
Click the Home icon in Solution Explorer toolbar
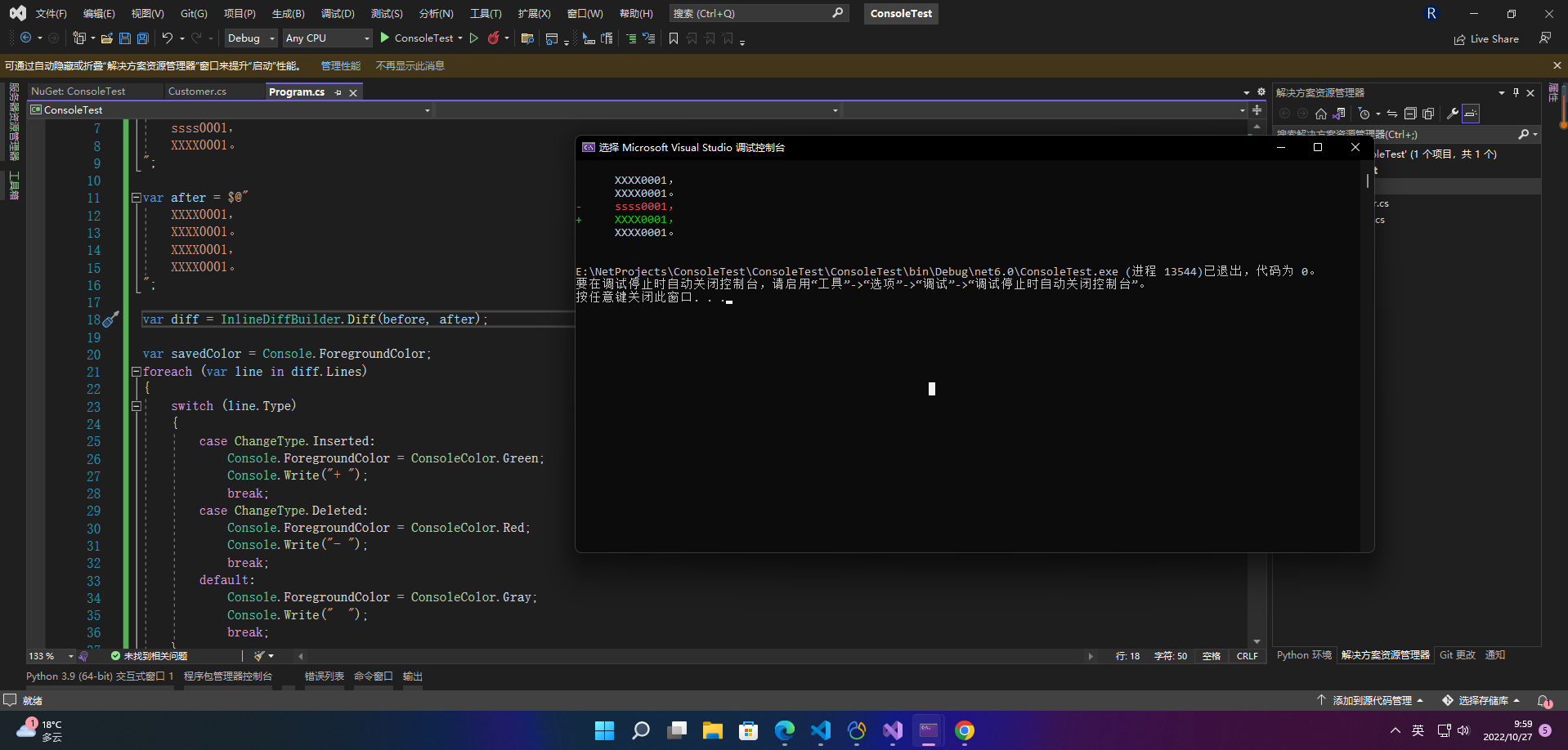[1321, 114]
